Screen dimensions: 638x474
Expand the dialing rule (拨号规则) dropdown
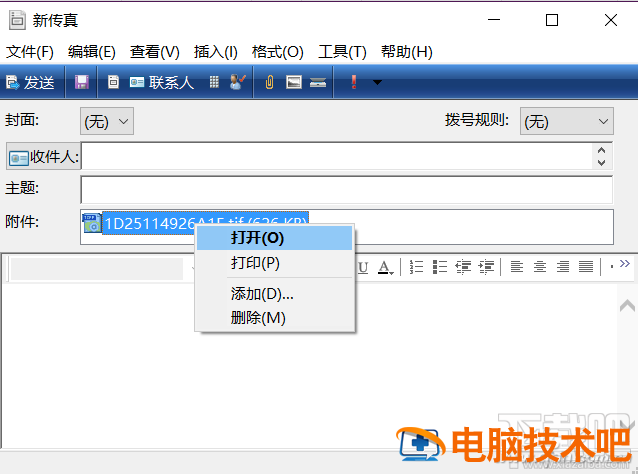point(566,121)
